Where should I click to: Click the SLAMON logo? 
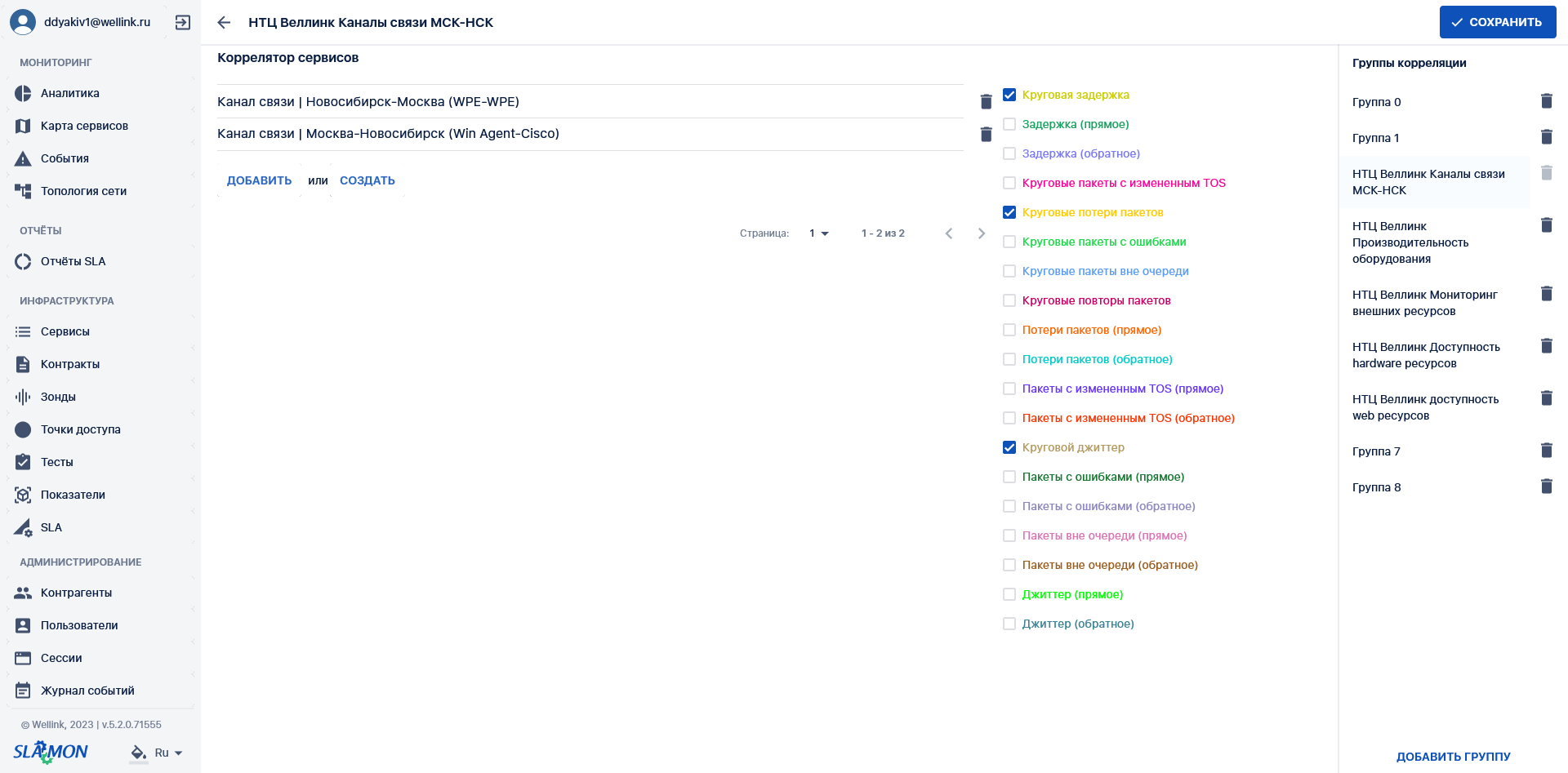pos(51,752)
